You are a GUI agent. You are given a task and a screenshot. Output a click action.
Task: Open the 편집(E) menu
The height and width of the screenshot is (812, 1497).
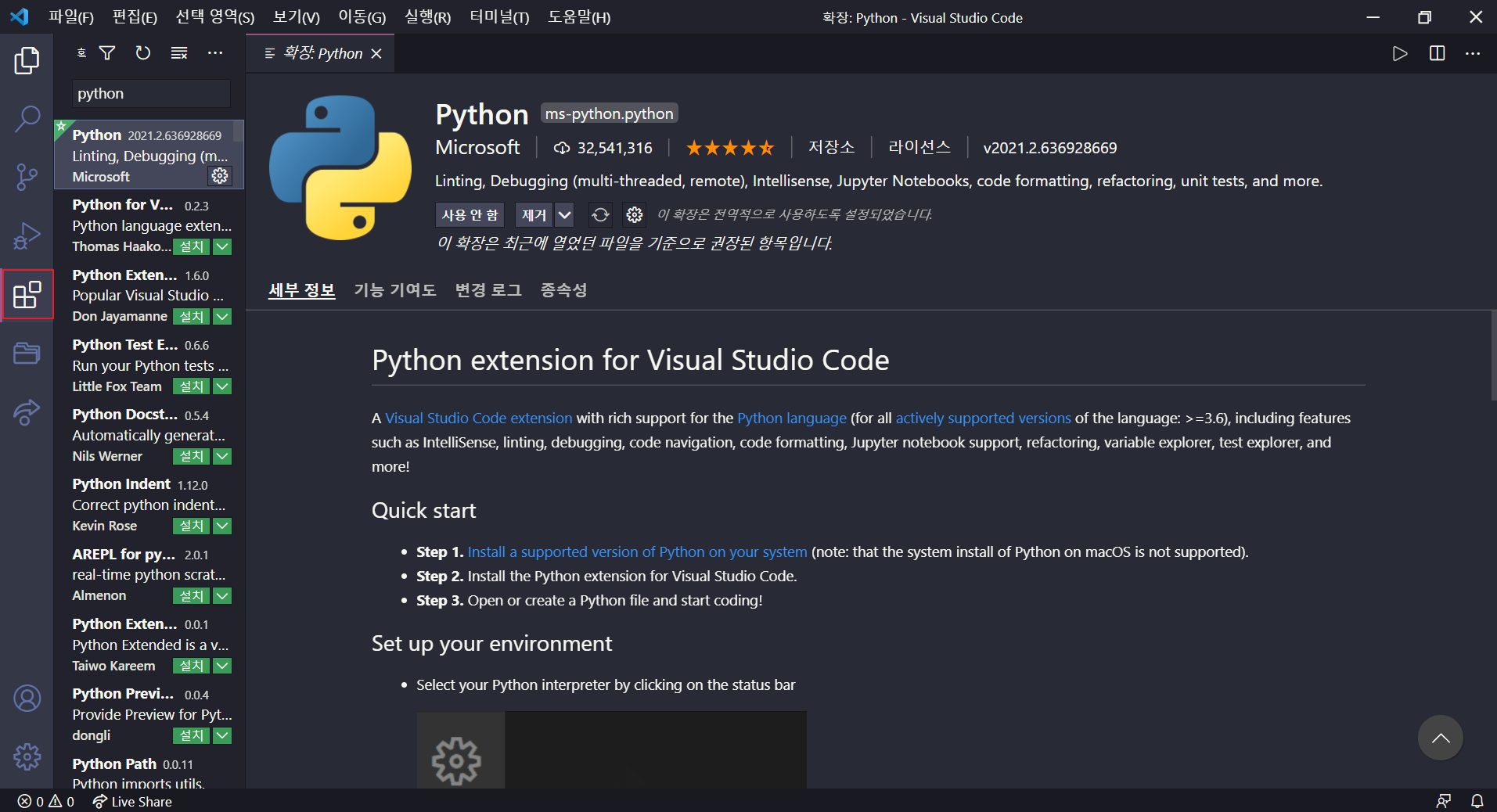(x=135, y=17)
